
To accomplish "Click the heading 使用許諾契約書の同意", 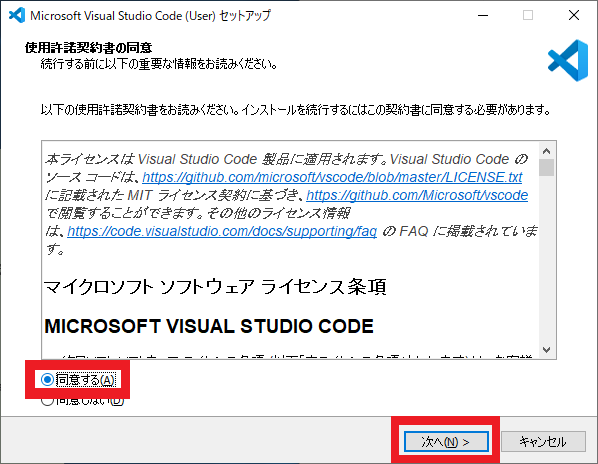I will pyautogui.click(x=88, y=48).
